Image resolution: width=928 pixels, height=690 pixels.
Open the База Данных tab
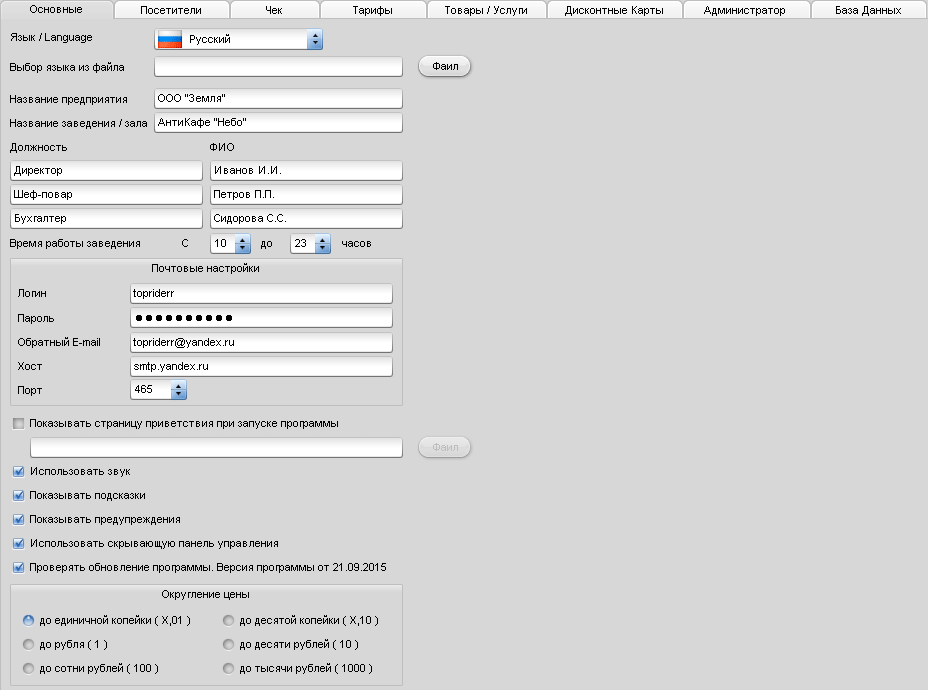click(x=867, y=10)
